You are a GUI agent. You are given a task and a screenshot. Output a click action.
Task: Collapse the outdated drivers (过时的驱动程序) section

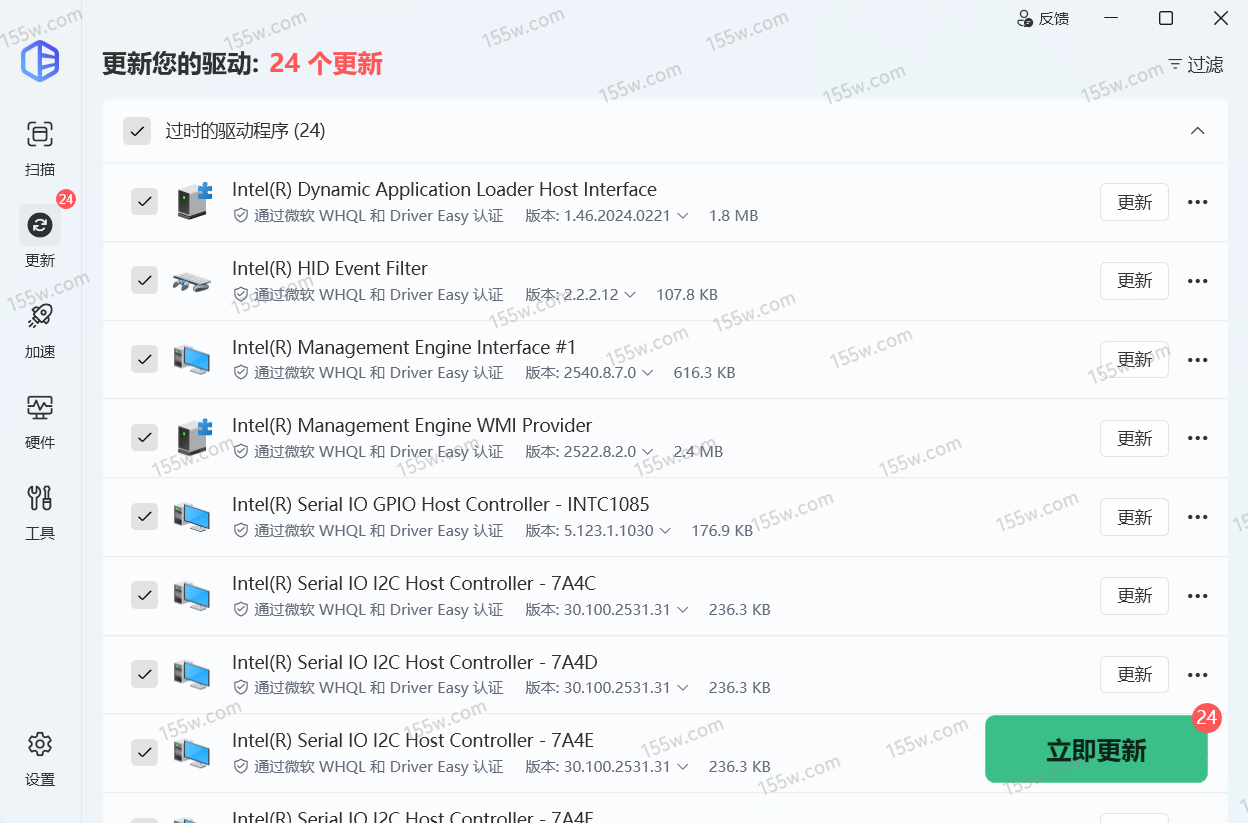(1197, 131)
